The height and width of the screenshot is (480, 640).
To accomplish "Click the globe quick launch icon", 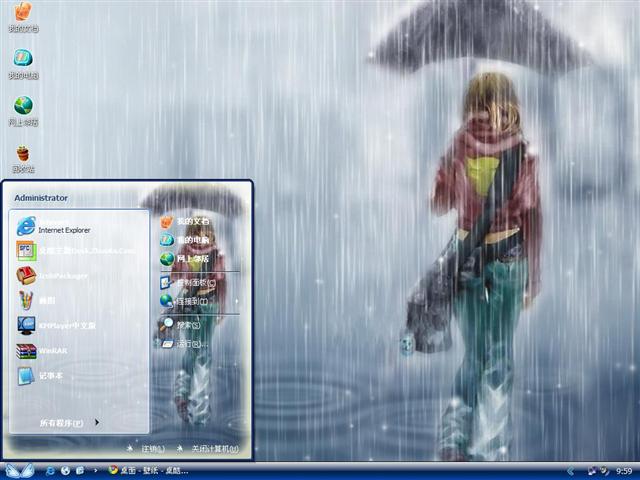I will (65, 471).
